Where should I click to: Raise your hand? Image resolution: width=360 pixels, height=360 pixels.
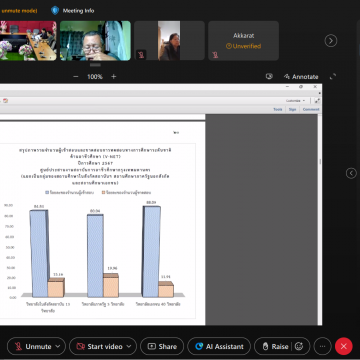point(275,346)
